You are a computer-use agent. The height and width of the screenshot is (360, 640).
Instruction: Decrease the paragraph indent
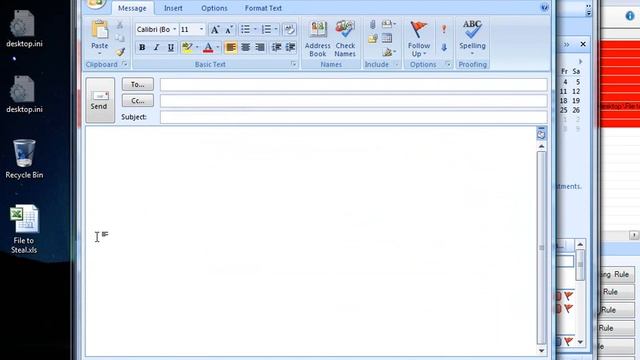(x=276, y=47)
